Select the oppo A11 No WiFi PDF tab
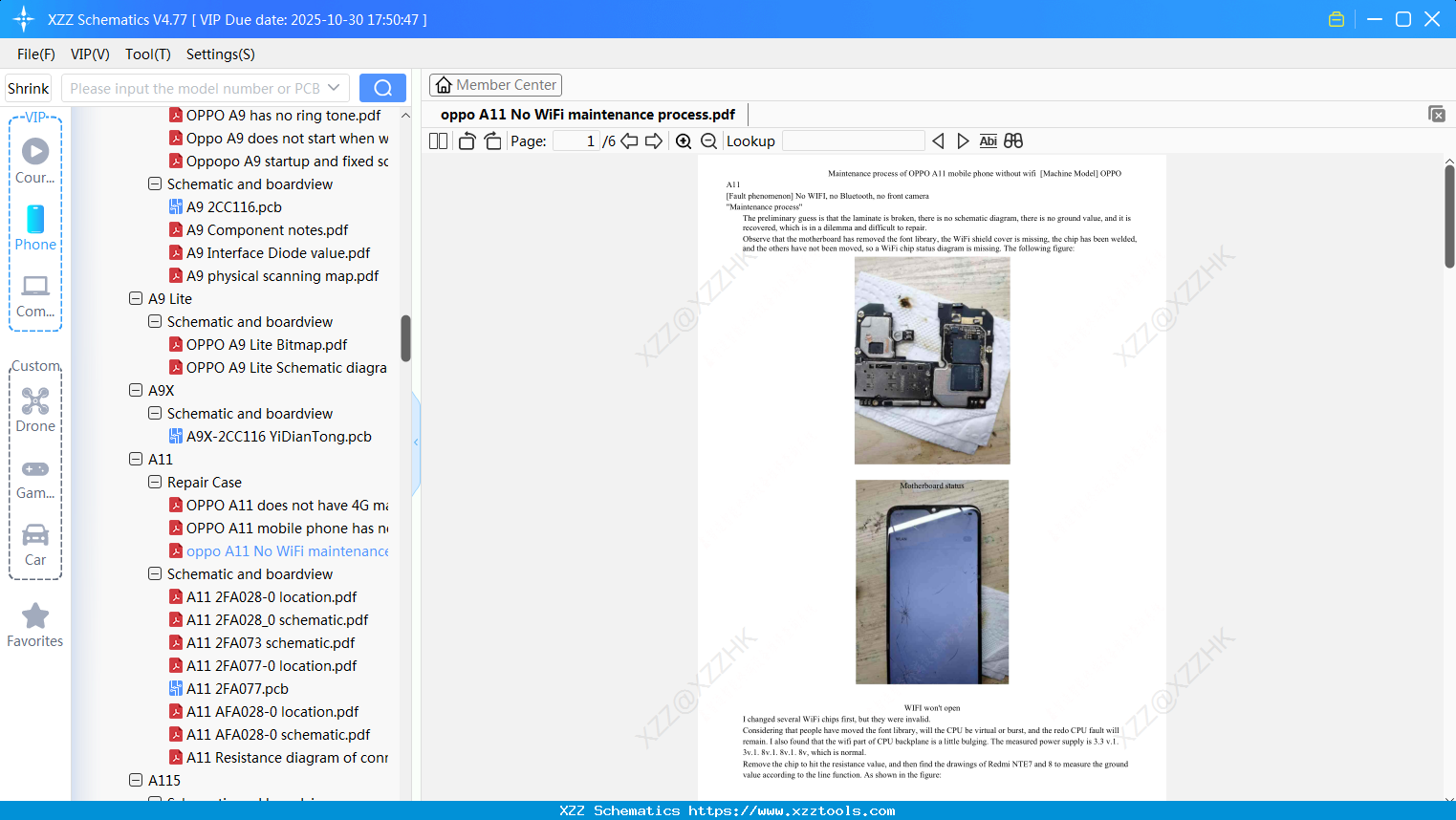 point(588,115)
